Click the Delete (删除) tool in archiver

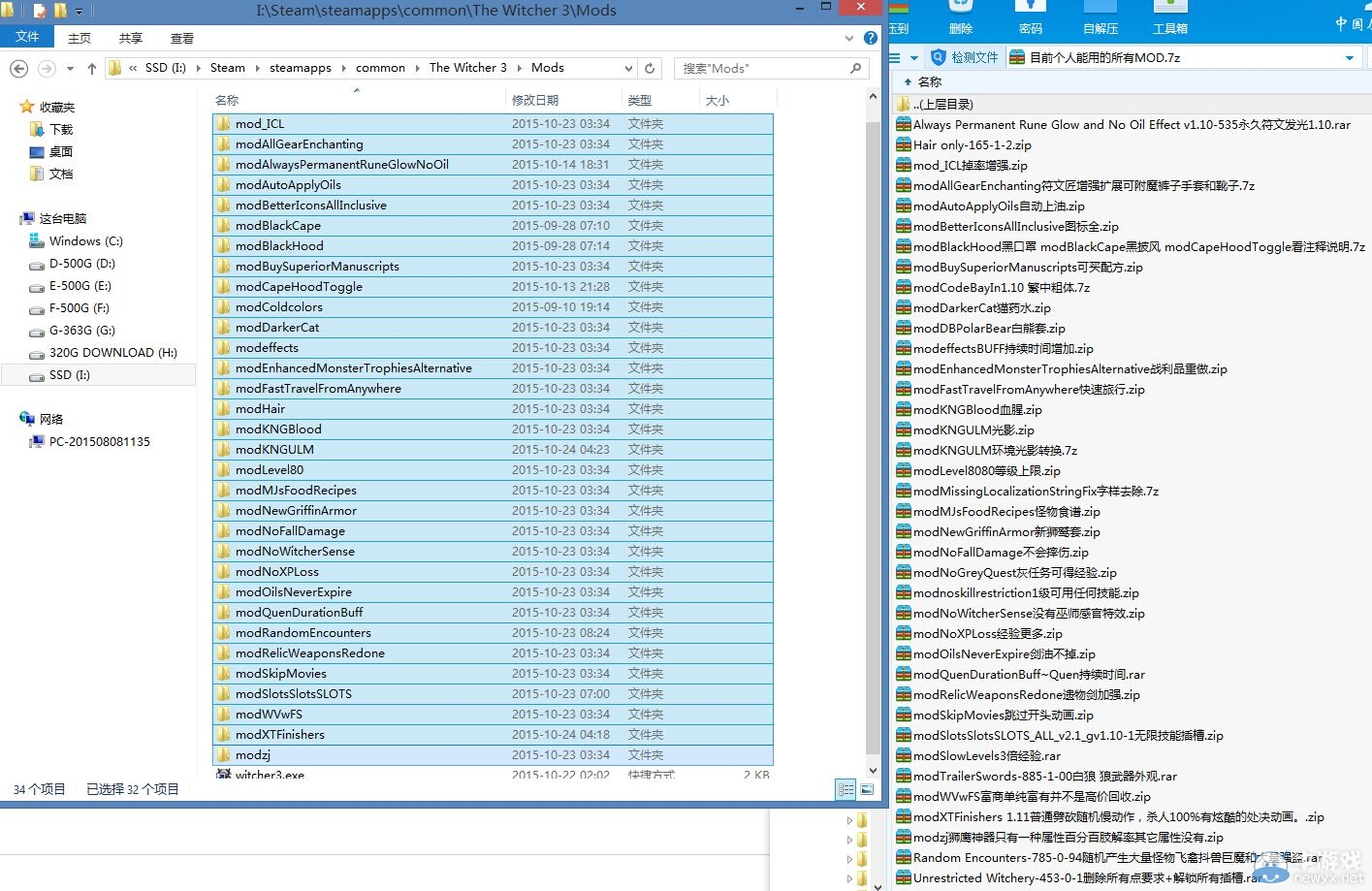pos(961,18)
